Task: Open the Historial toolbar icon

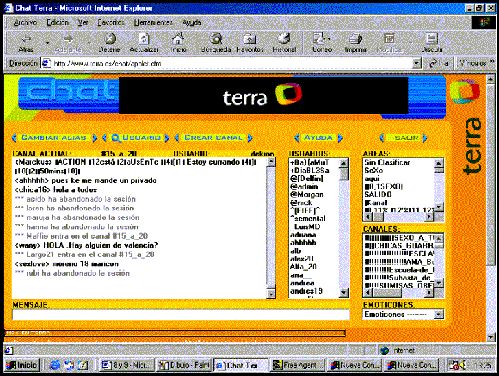Action: (284, 39)
